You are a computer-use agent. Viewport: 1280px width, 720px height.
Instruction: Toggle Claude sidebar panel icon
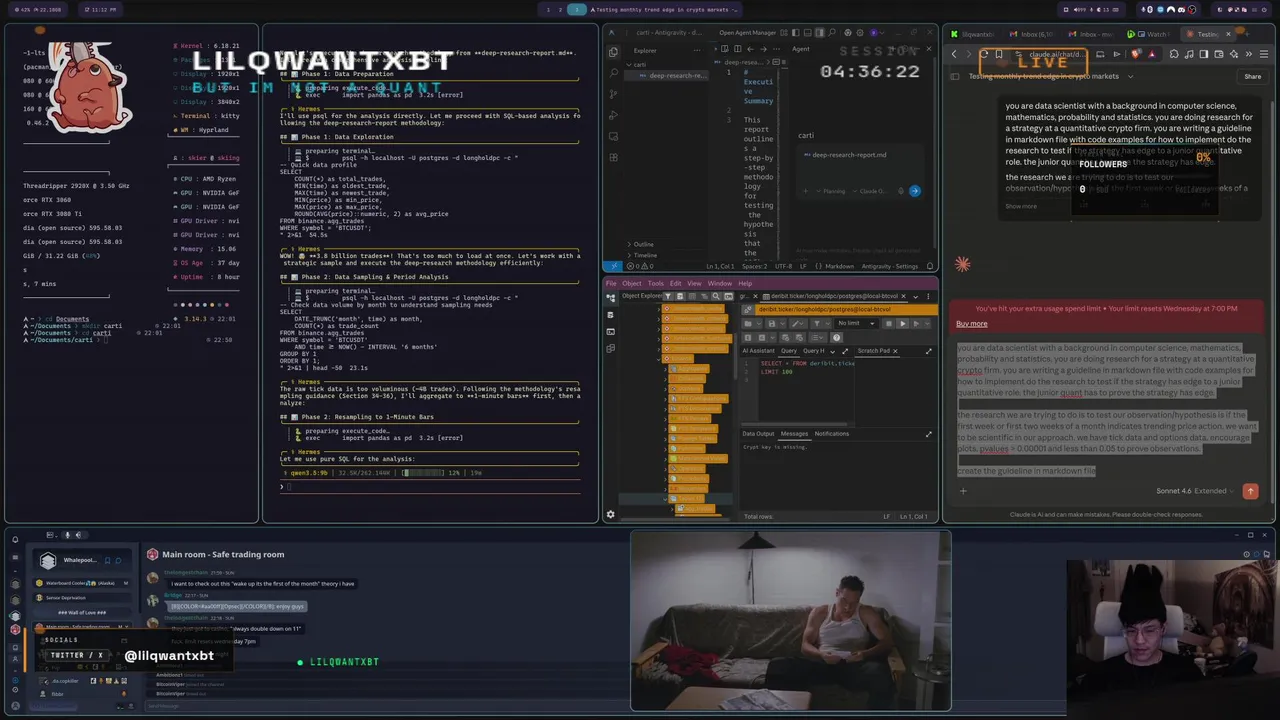coord(955,76)
